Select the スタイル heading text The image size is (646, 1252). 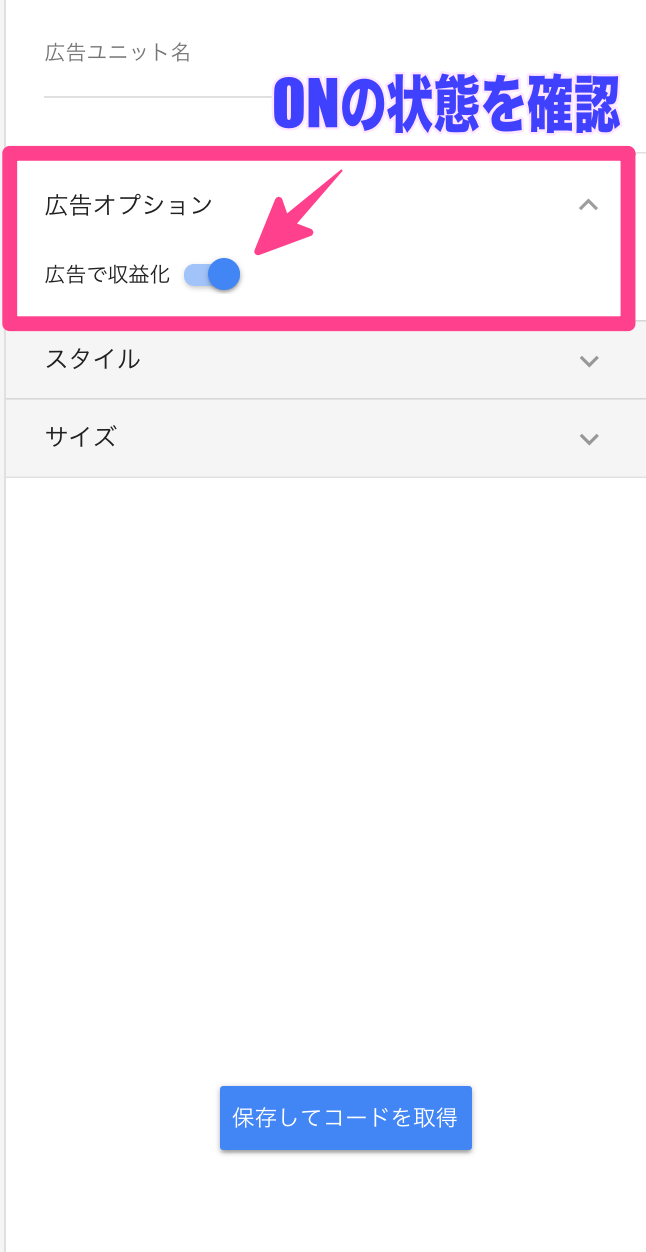[92, 360]
